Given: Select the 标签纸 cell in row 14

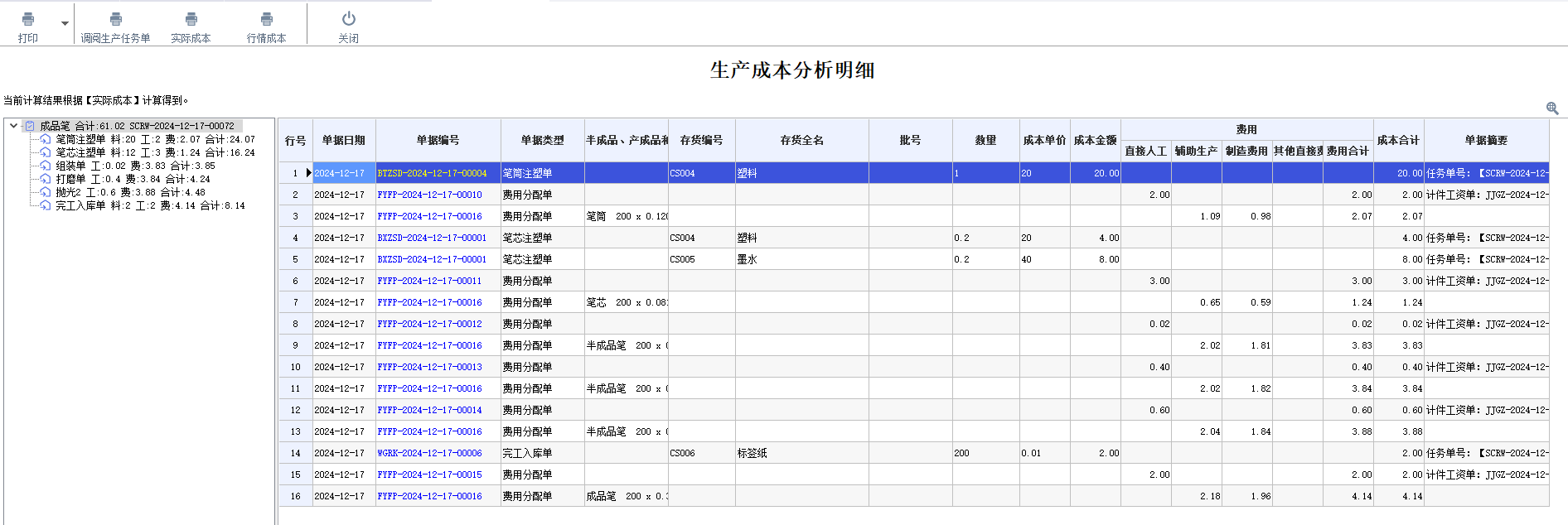Looking at the screenshot, I should click(802, 453).
